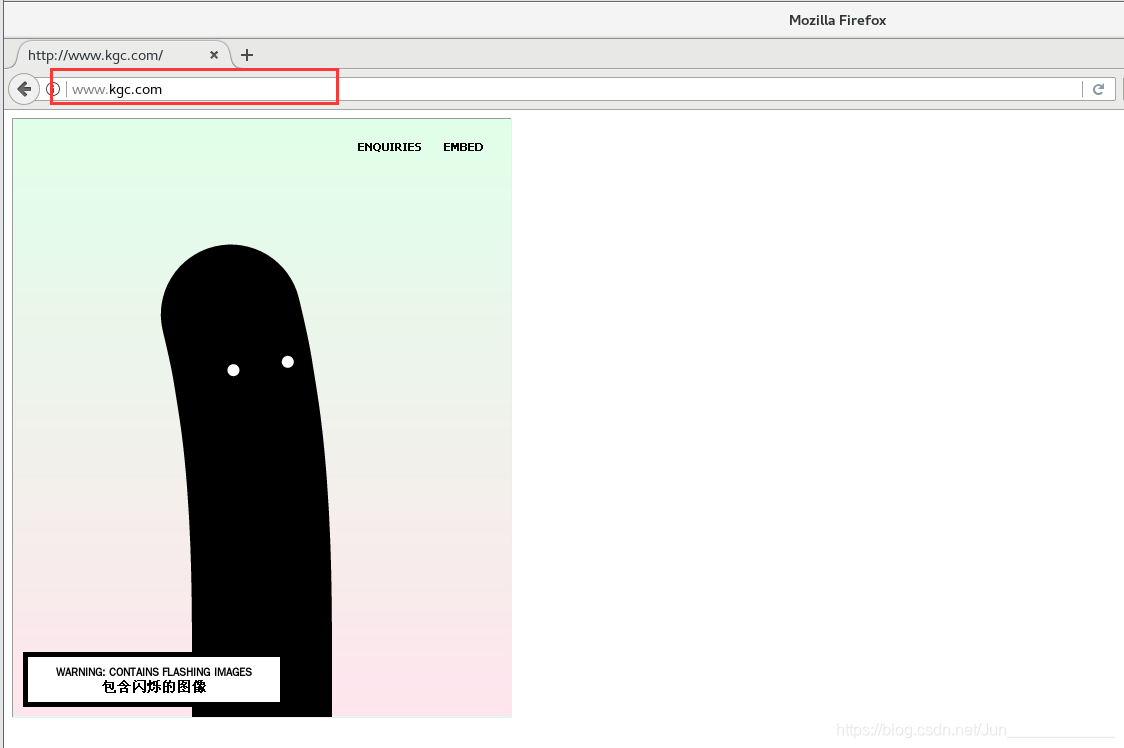This screenshot has height=748, width=1124.
Task: Open site information via the info icon
Action: tap(53, 89)
